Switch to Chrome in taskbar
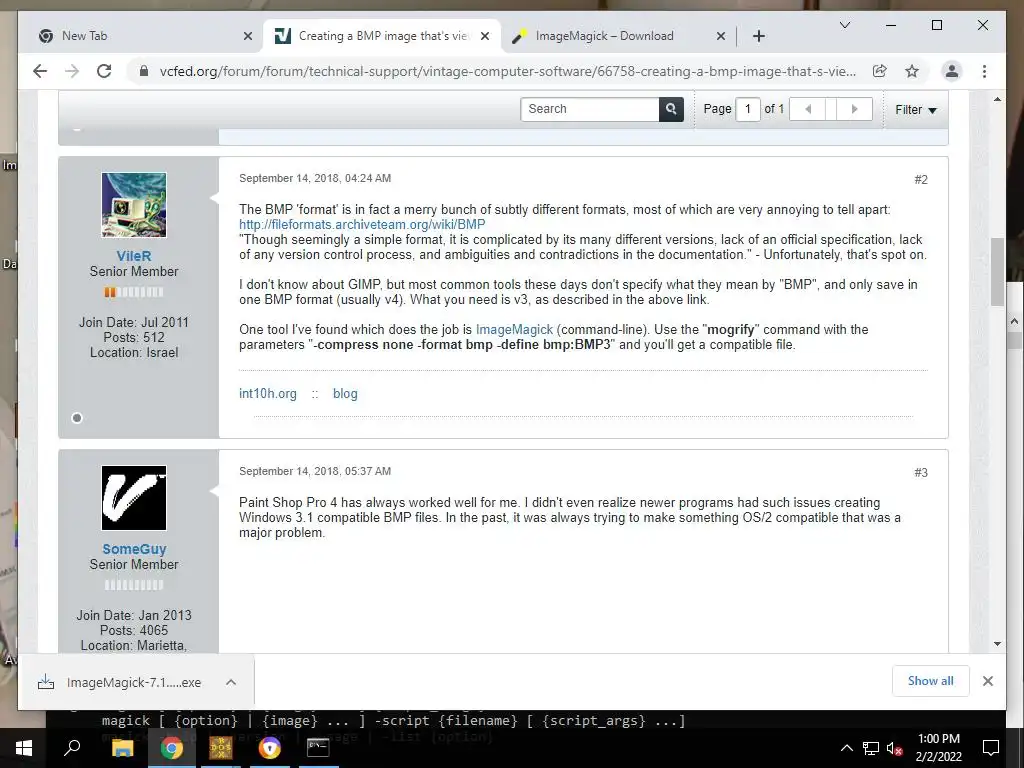This screenshot has width=1024, height=768. click(x=172, y=748)
